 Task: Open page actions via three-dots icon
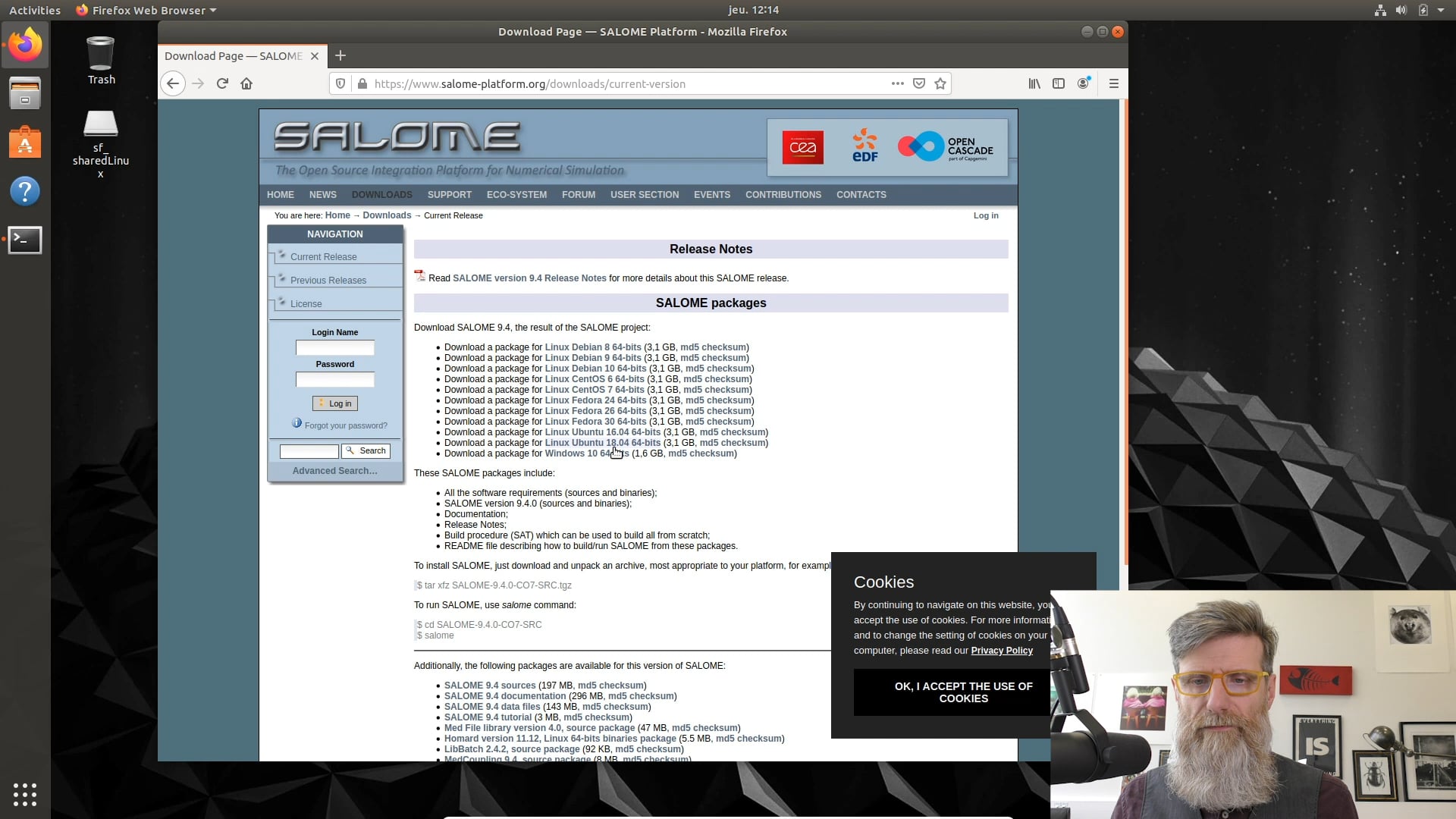[x=897, y=83]
